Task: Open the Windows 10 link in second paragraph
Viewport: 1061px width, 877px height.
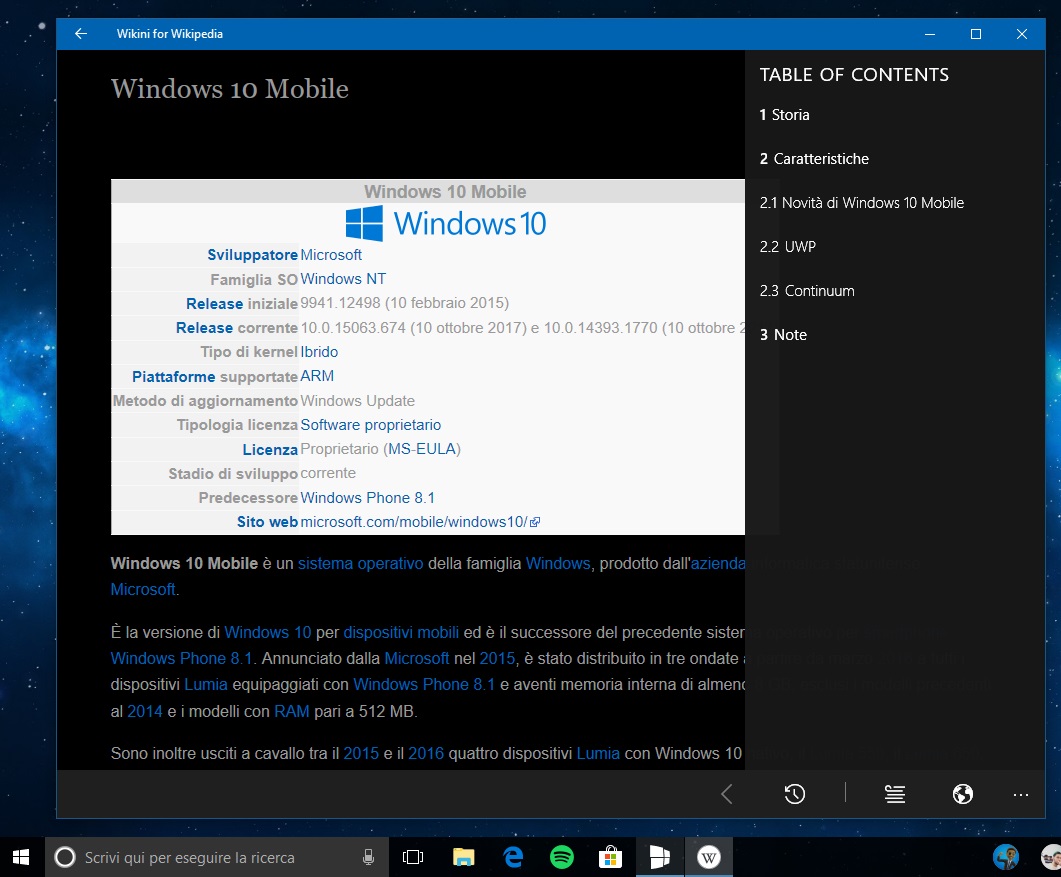Action: click(268, 633)
